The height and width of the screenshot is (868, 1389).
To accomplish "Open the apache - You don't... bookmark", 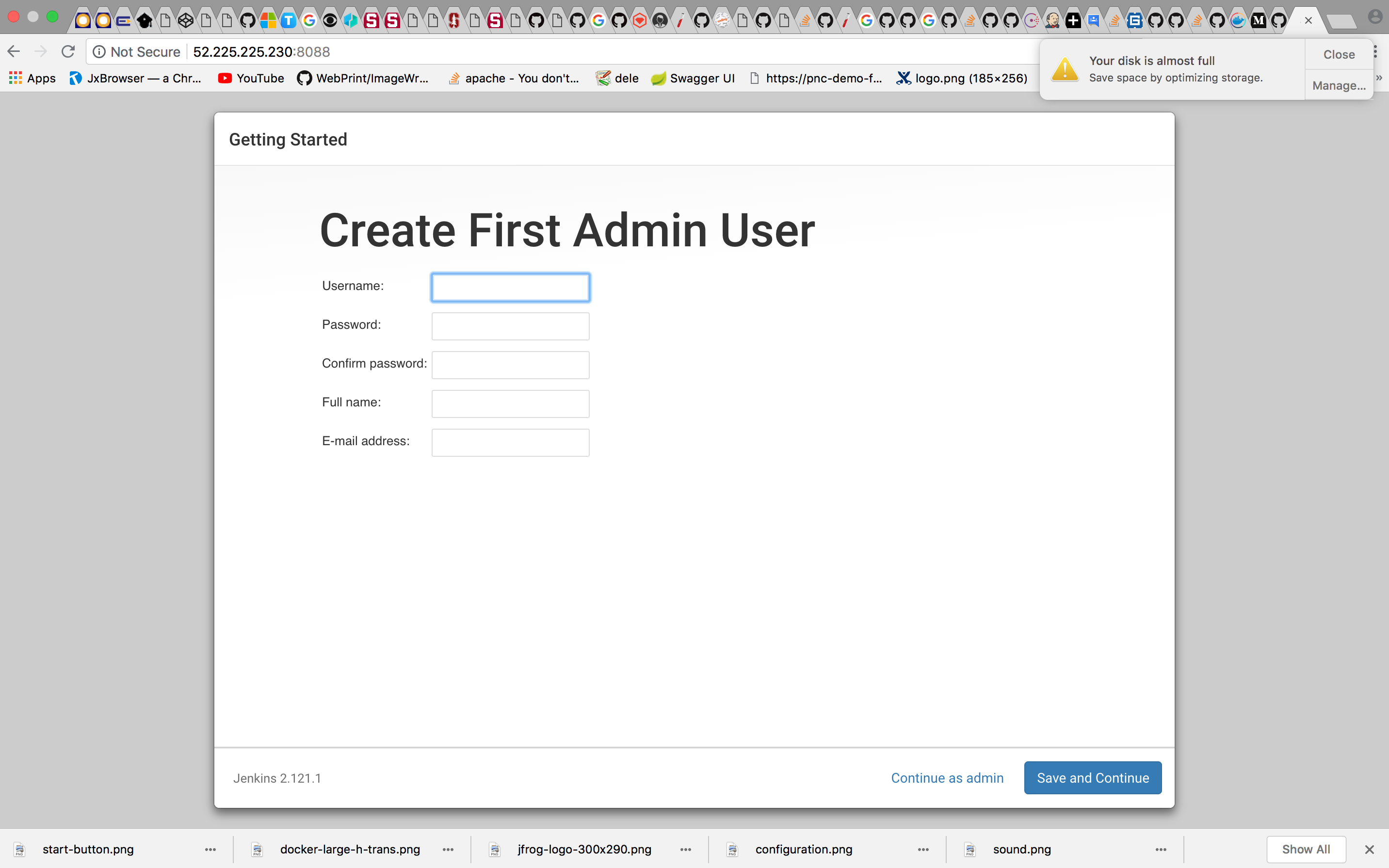I will pos(513,78).
